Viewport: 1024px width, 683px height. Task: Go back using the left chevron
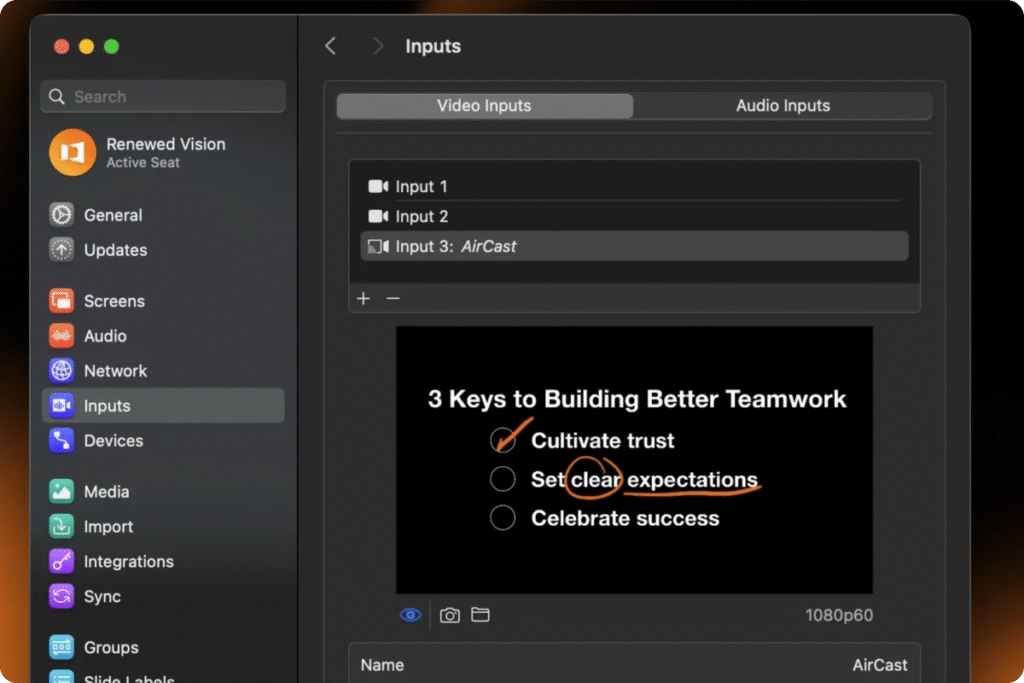point(331,46)
